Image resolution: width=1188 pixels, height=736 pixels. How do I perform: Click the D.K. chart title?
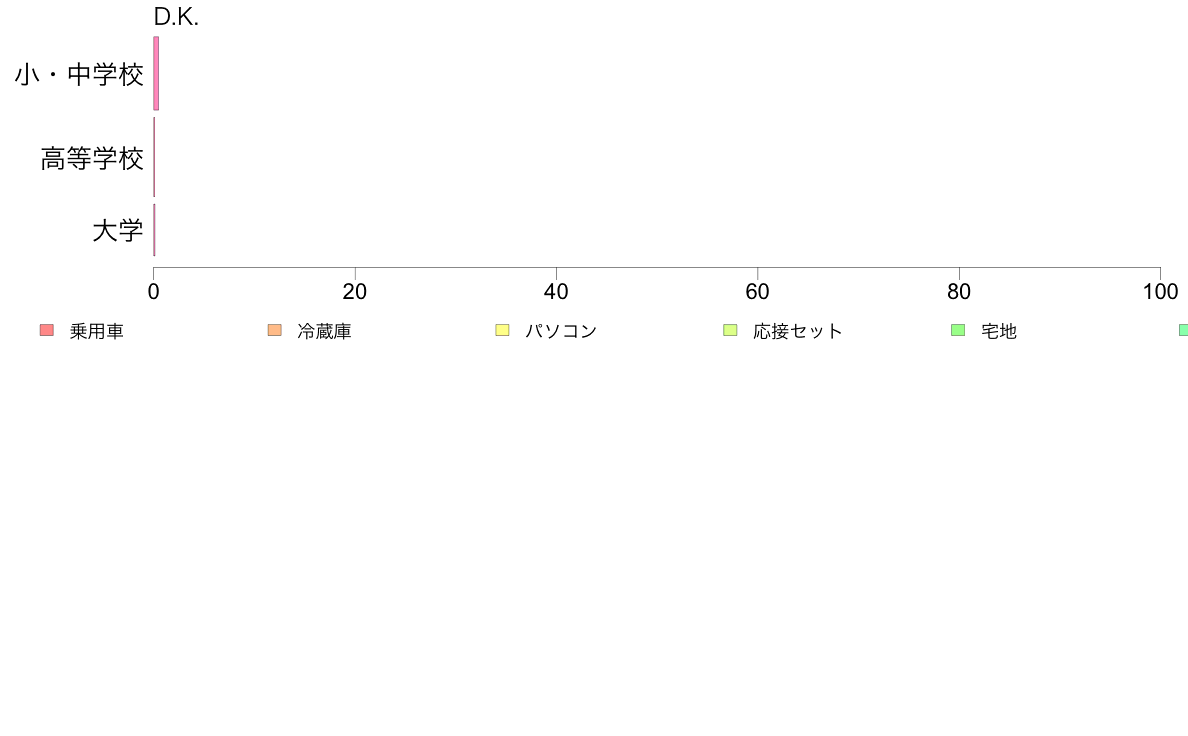176,17
